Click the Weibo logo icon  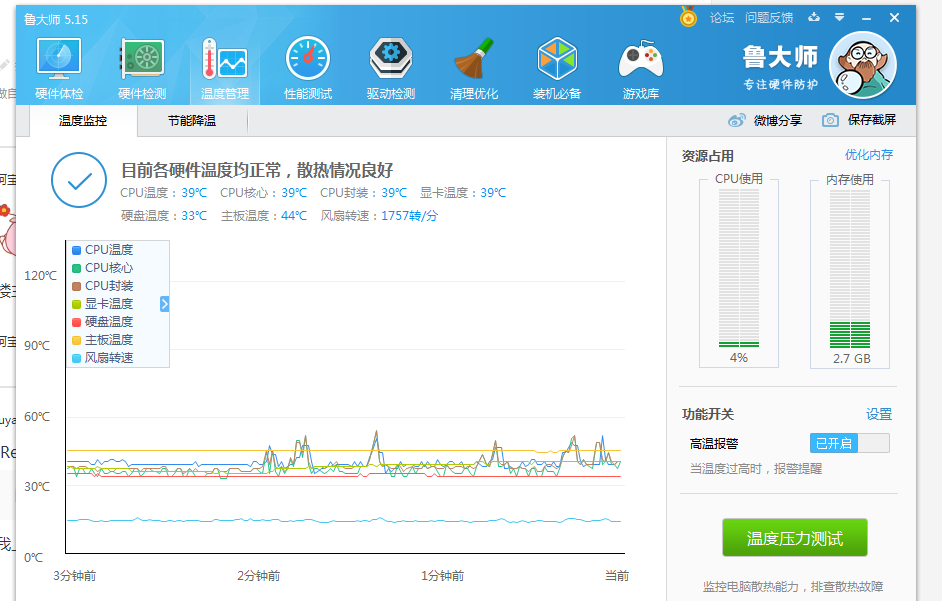737,120
